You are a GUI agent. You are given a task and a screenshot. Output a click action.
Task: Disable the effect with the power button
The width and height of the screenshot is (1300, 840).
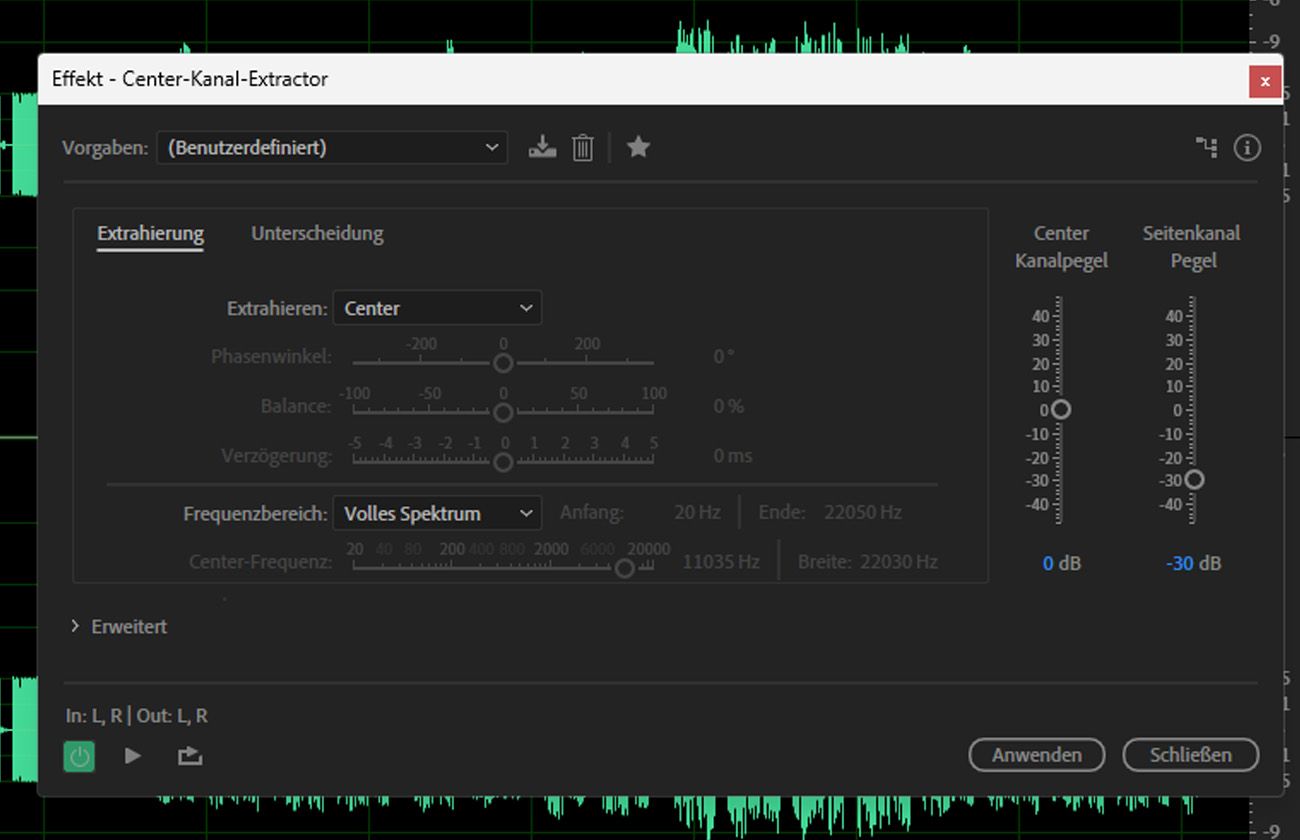pyautogui.click(x=79, y=756)
